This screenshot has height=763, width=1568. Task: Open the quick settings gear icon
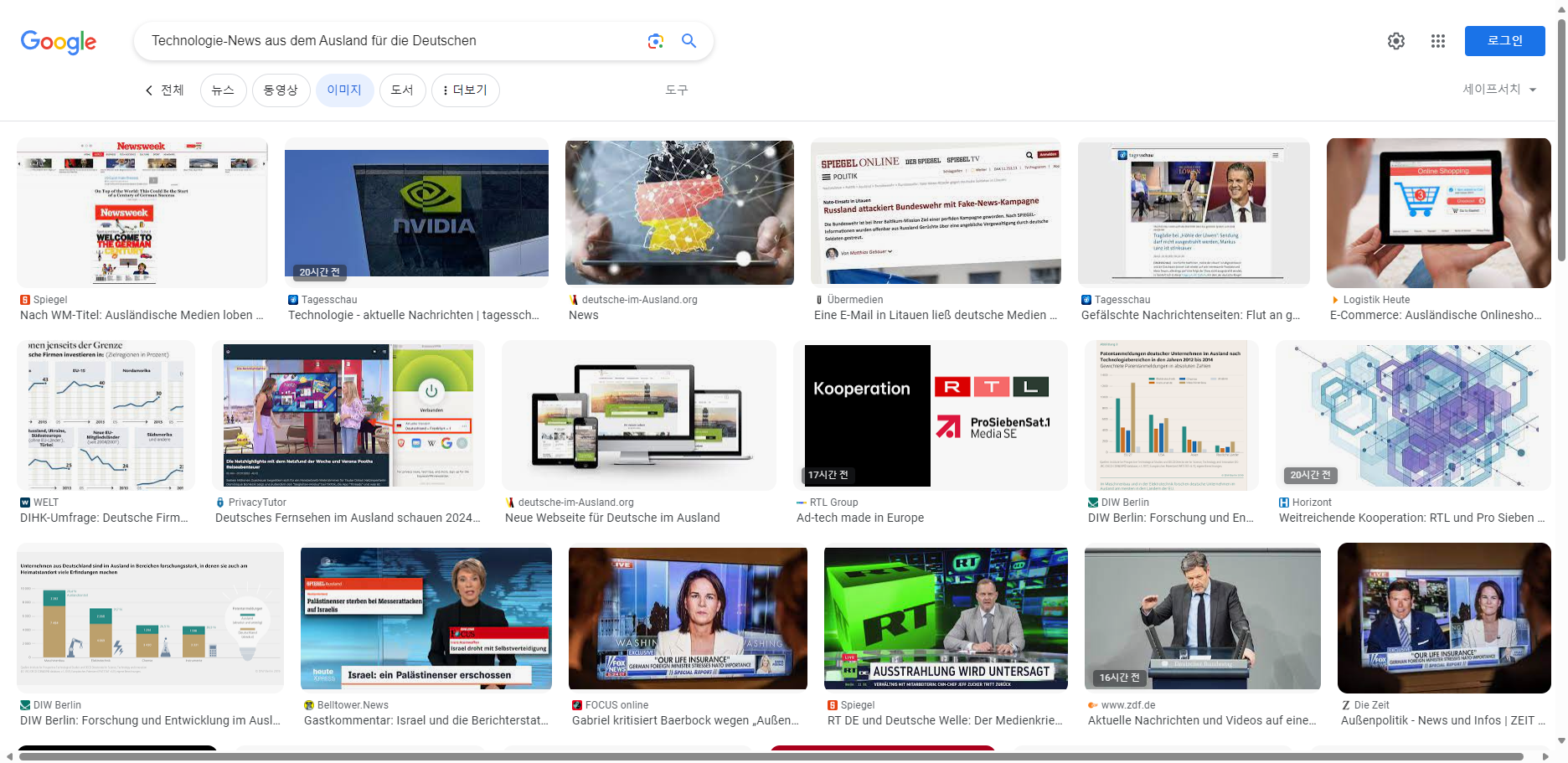[1396, 41]
